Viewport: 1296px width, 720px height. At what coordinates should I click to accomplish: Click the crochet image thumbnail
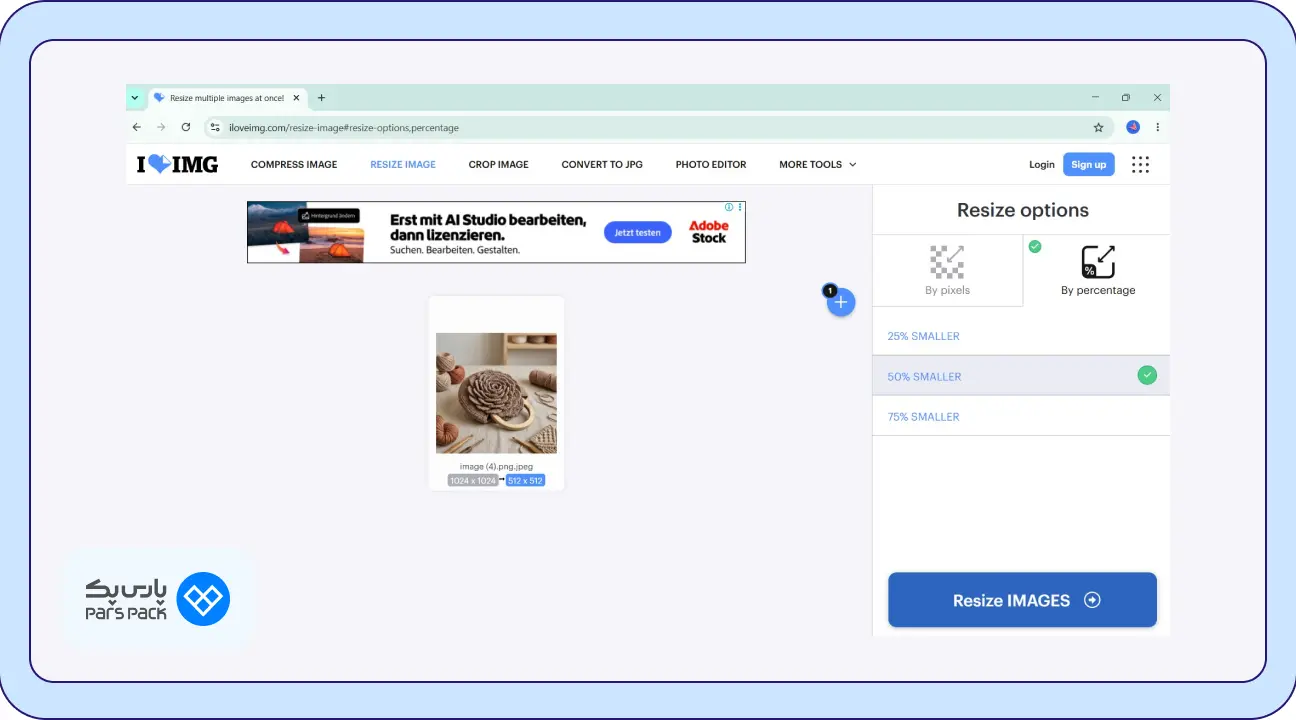tap(496, 393)
